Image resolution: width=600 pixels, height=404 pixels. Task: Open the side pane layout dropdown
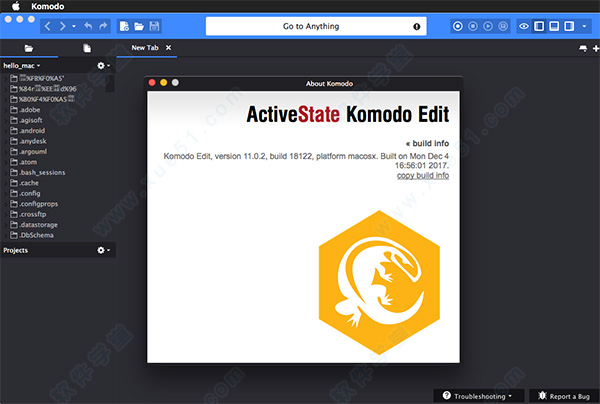coord(584,26)
